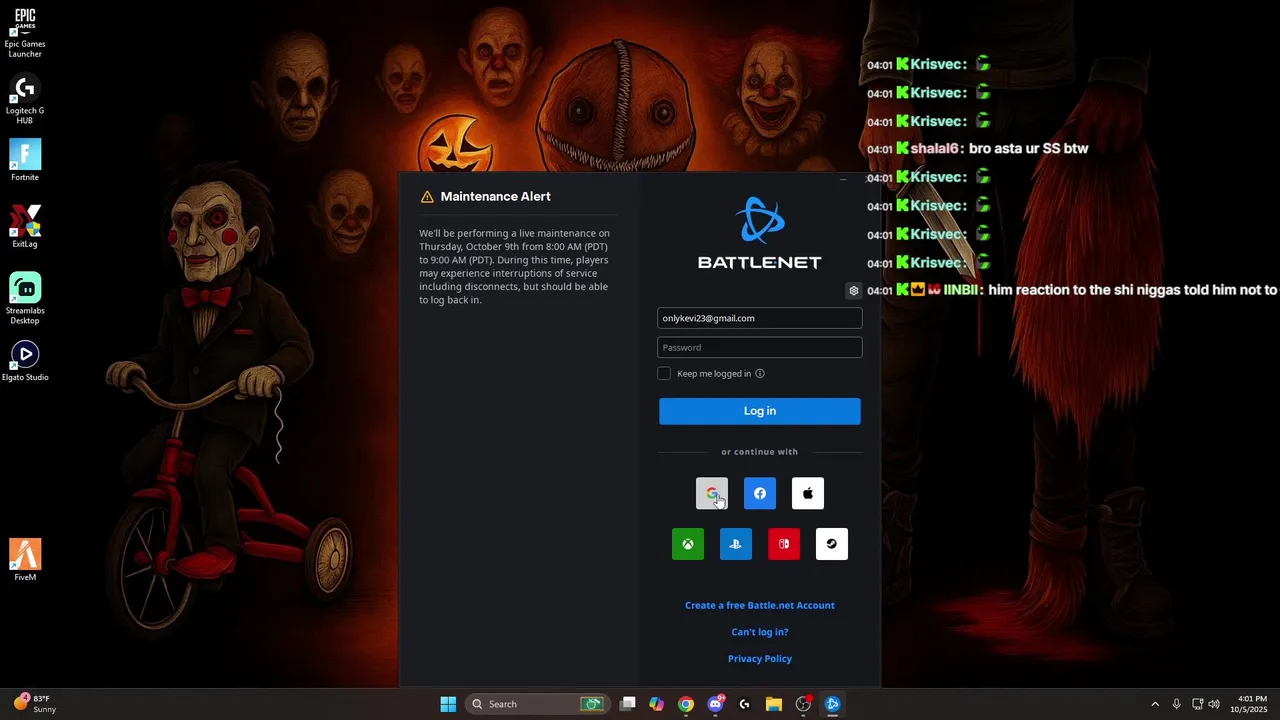Open the Privacy Policy link

(x=760, y=658)
